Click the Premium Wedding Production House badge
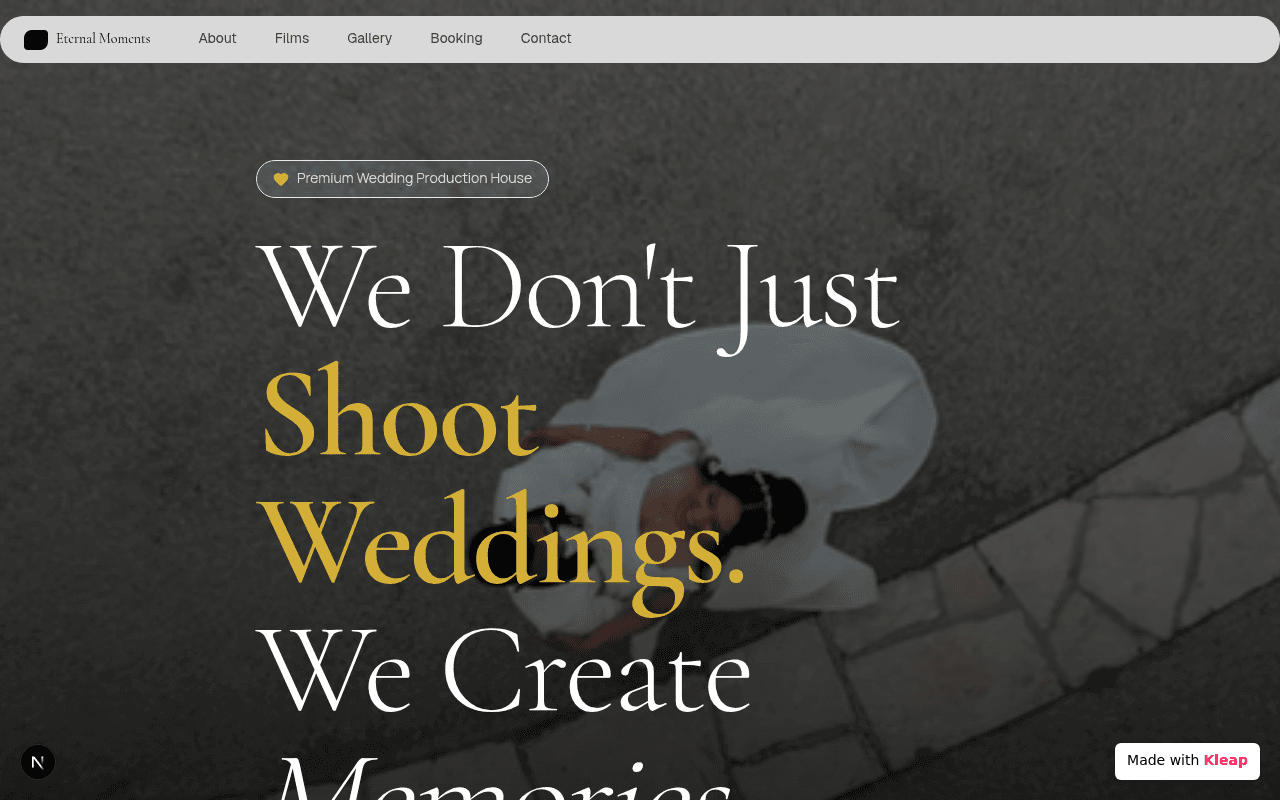The image size is (1280, 800). 402,179
